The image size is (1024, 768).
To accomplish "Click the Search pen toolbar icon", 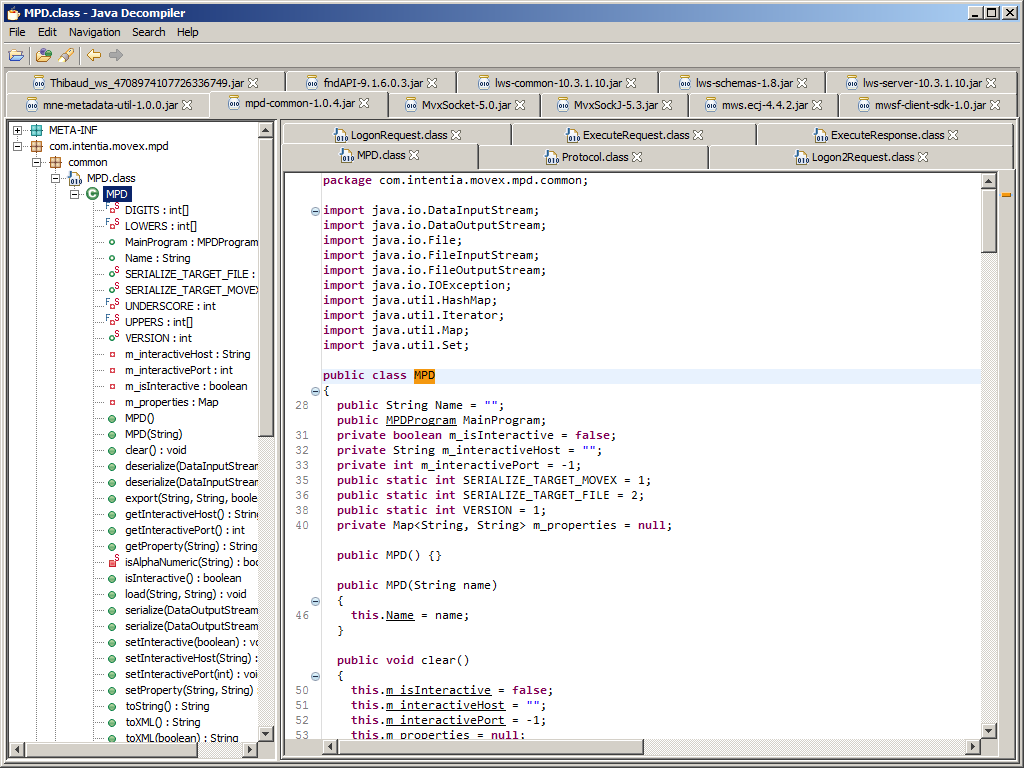I will click(66, 55).
